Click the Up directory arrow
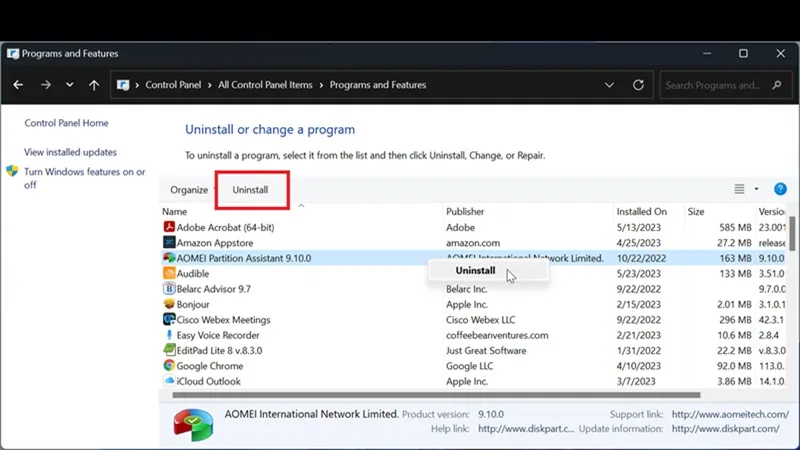Viewport: 800px width, 450px height. click(x=94, y=86)
